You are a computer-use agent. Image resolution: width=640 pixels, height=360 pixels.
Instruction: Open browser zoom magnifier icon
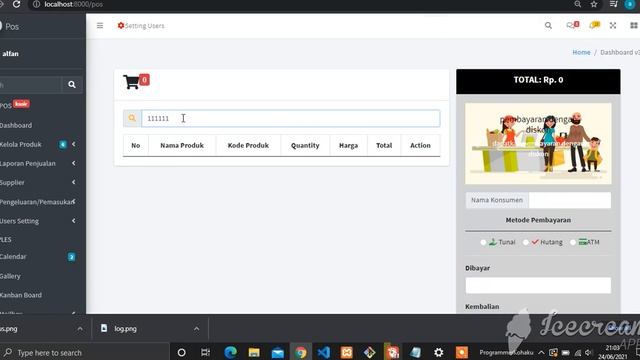tap(578, 4)
